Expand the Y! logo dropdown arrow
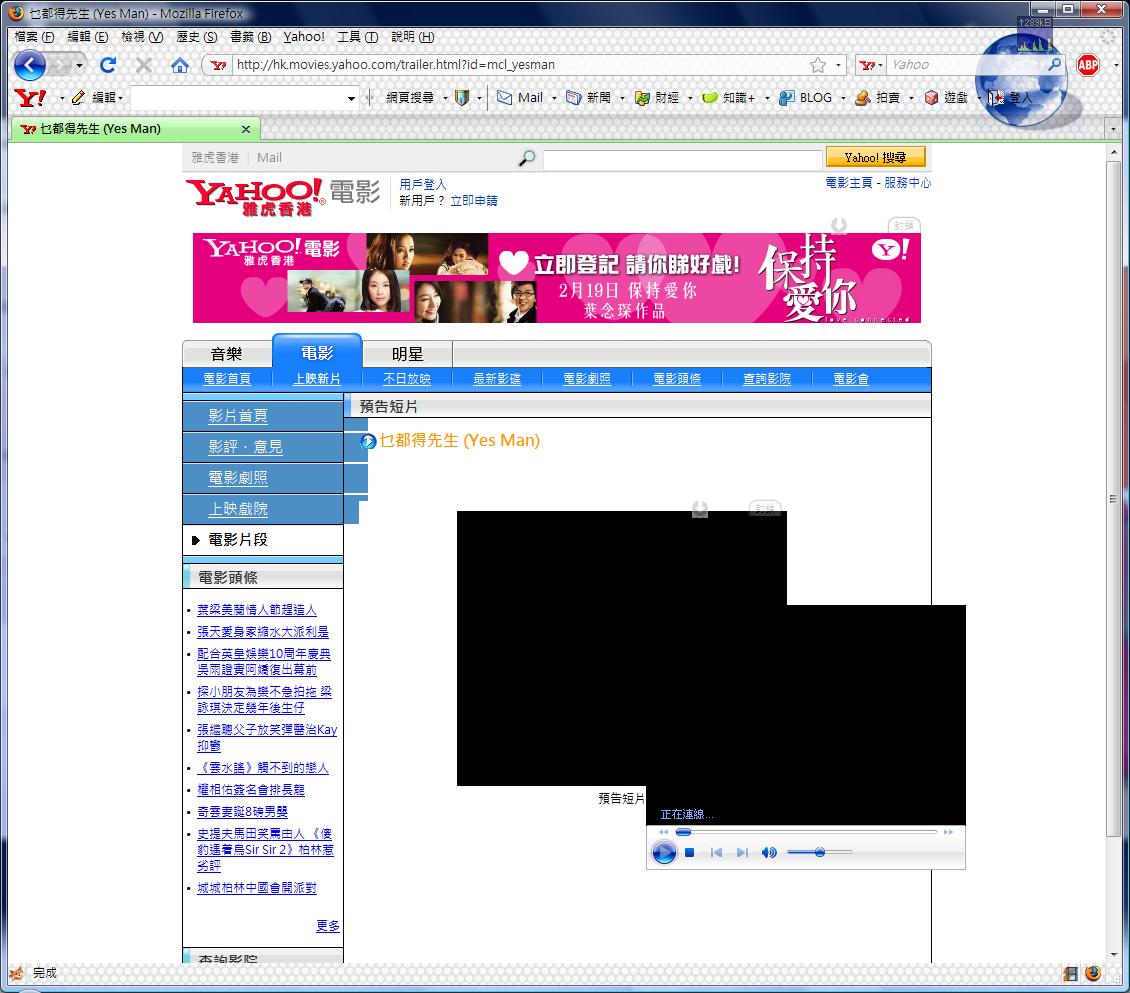The height and width of the screenshot is (993, 1130). (x=62, y=98)
